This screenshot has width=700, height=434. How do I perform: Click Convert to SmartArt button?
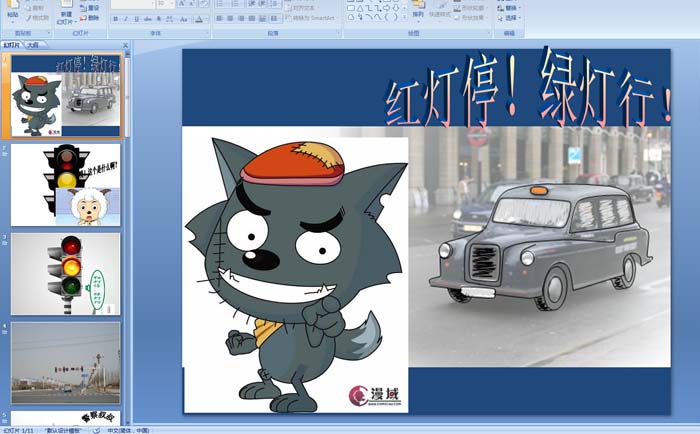pyautogui.click(x=312, y=18)
